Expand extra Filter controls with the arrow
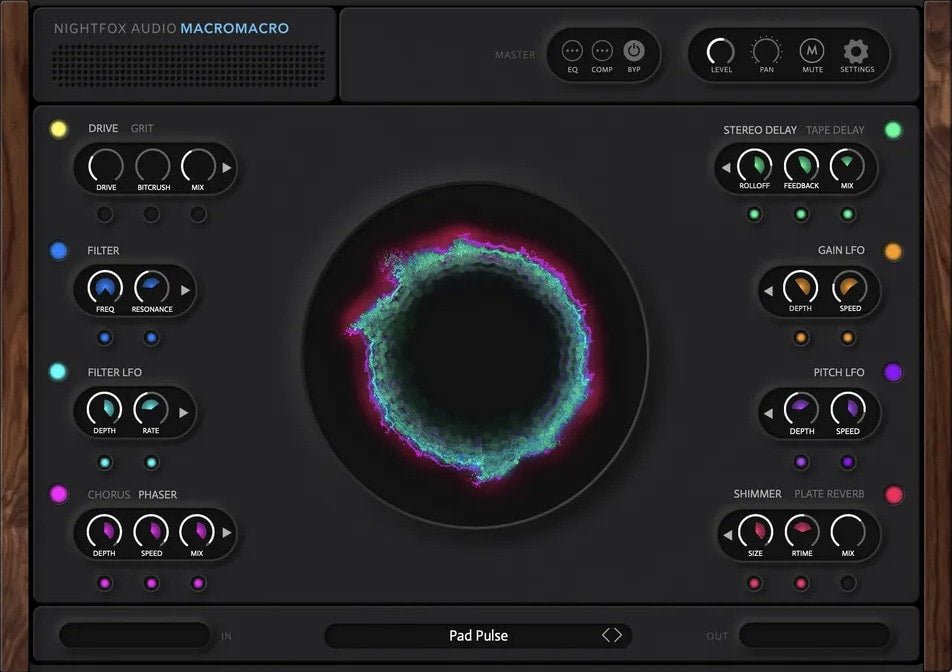 (x=183, y=290)
